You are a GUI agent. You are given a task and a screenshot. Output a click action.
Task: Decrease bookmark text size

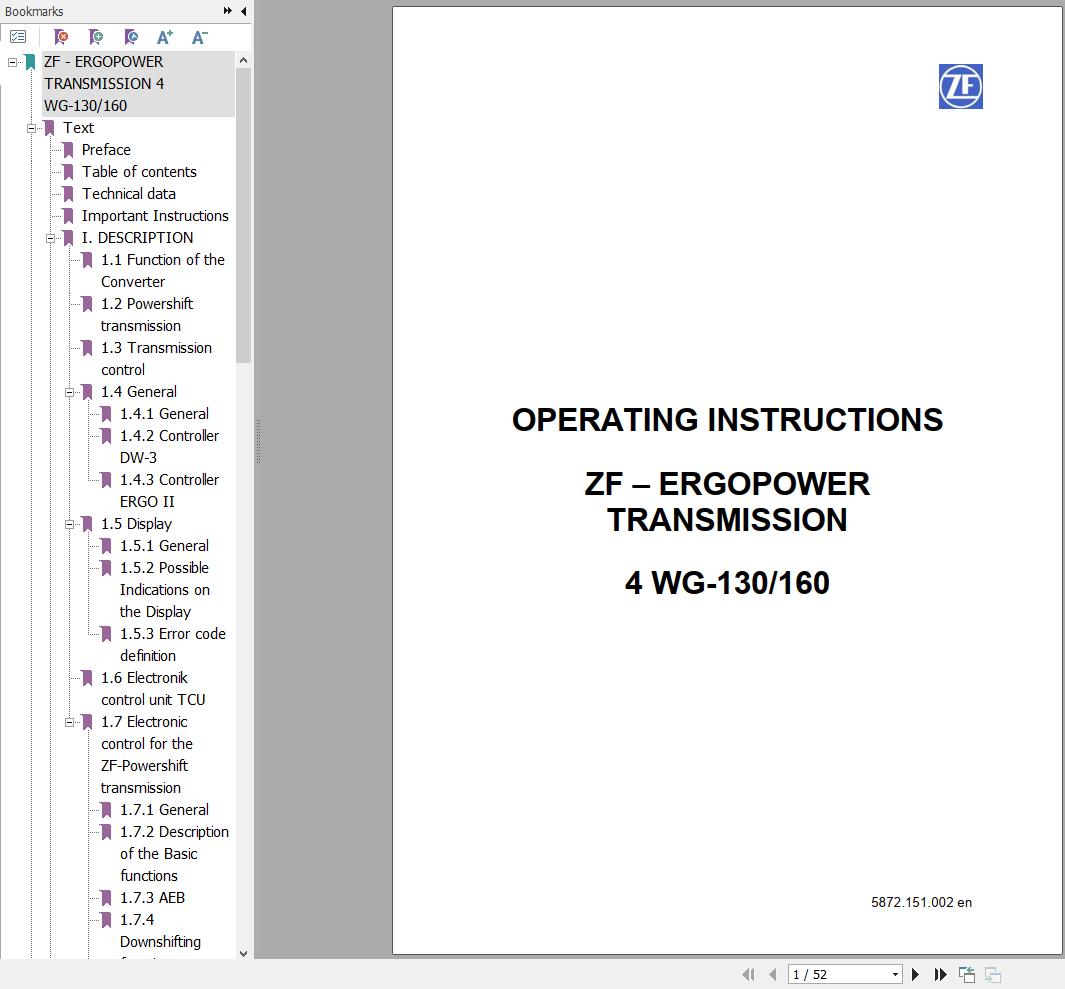tap(199, 36)
